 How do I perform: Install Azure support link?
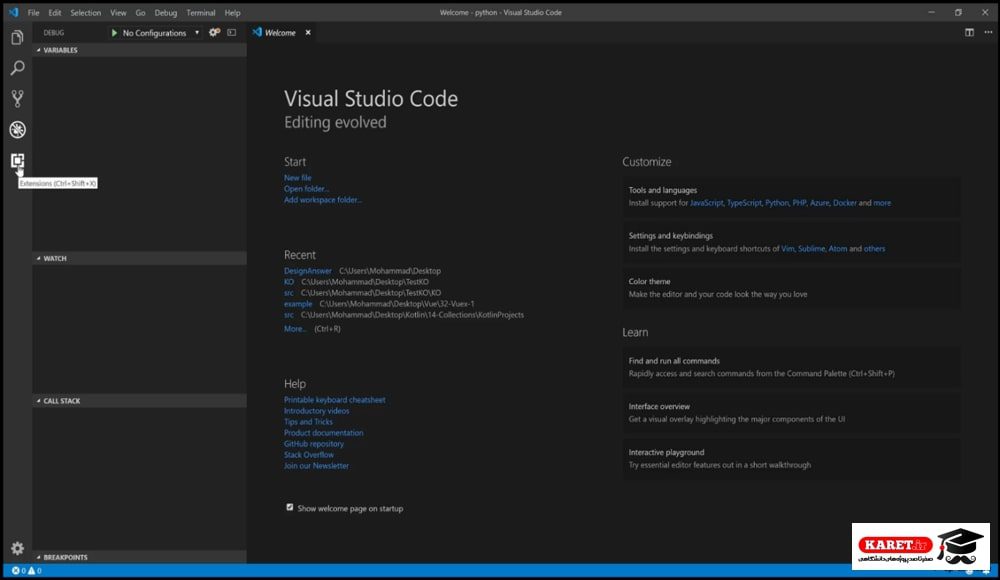(x=820, y=203)
